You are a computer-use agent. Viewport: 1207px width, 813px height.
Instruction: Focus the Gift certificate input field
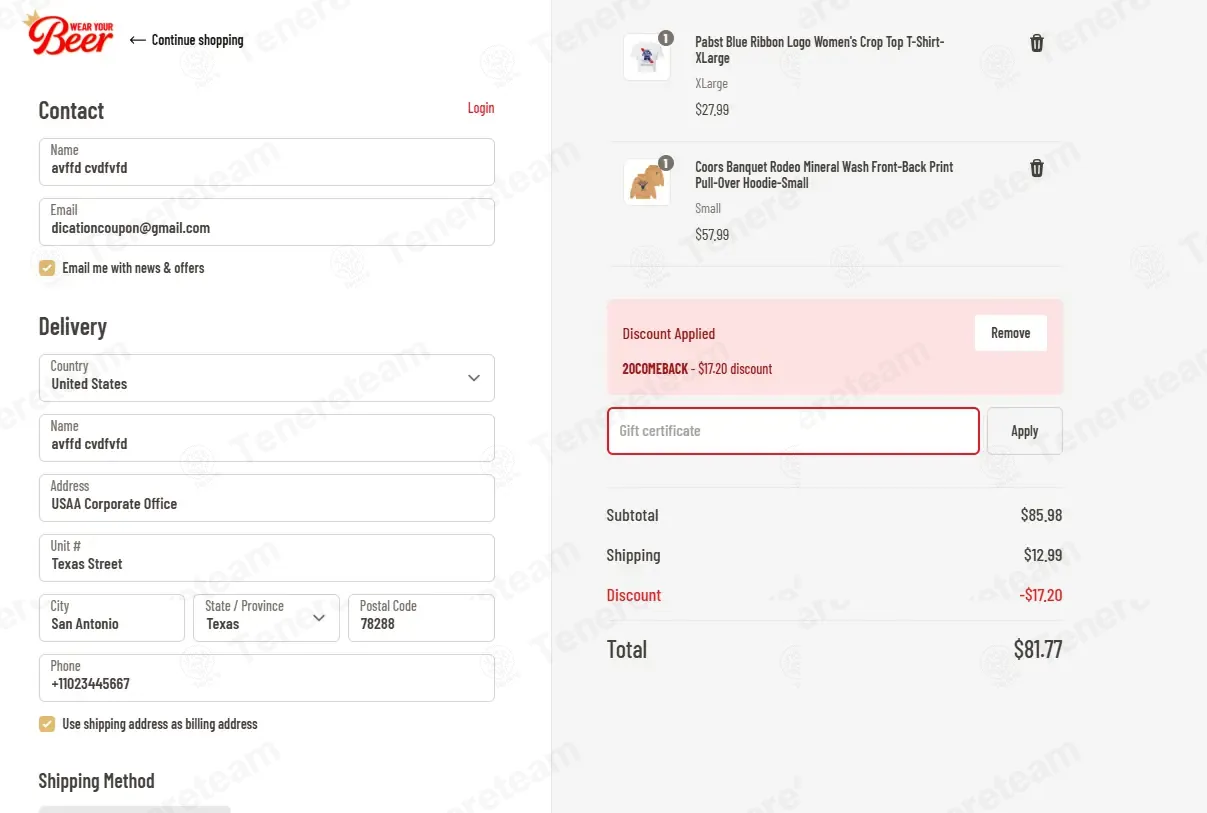point(793,431)
